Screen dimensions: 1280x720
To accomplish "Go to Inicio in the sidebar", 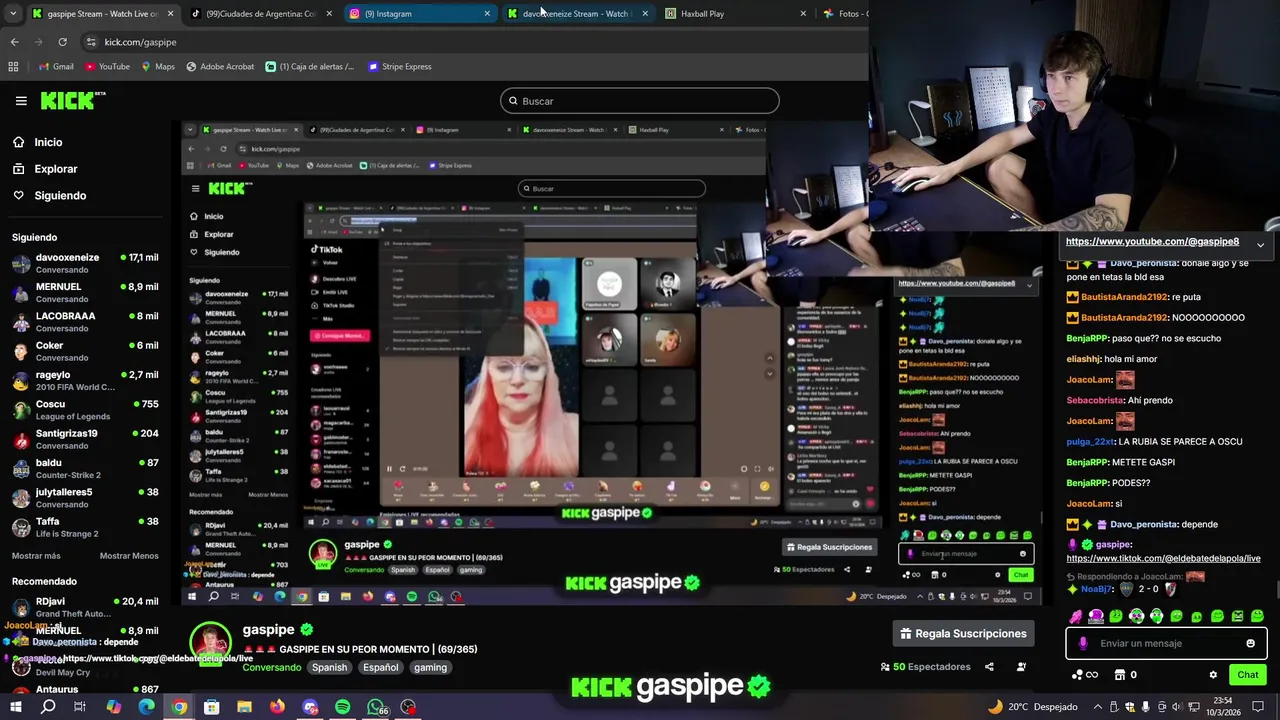I will tap(37, 142).
